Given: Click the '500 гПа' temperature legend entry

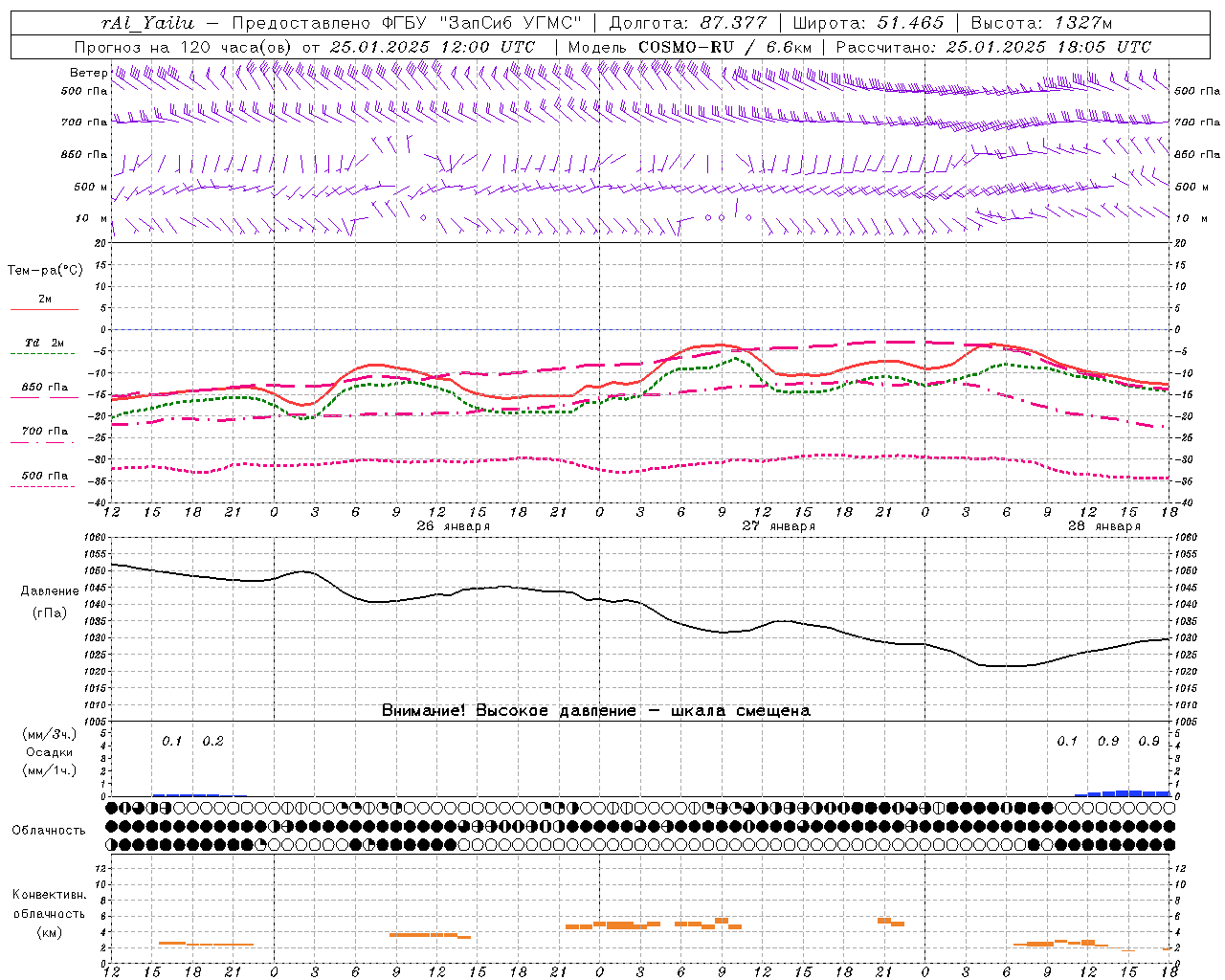Looking at the screenshot, I should pos(45,476).
